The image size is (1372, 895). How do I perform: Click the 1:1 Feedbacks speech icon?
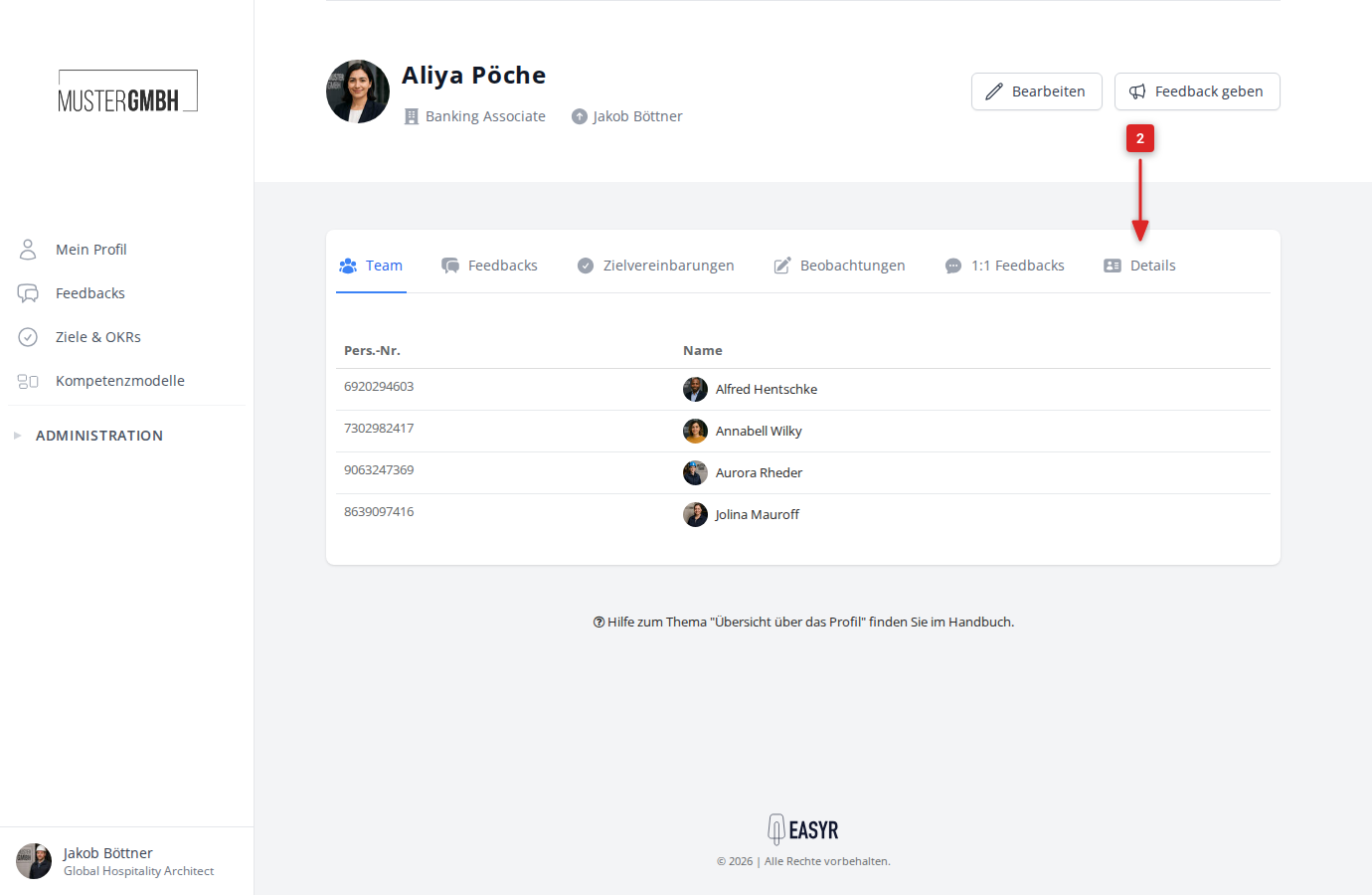[953, 266]
